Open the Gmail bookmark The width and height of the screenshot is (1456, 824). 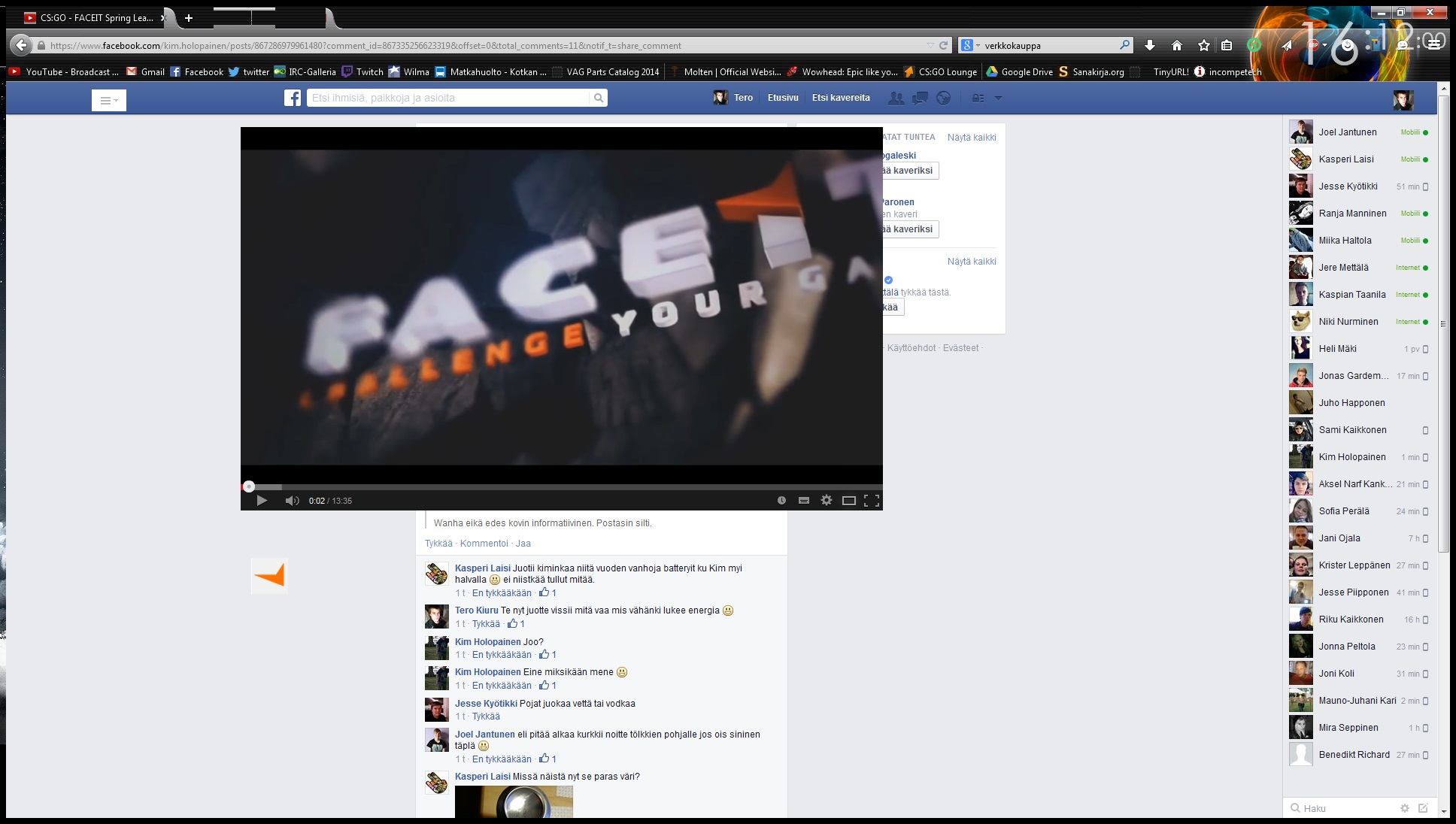pos(146,72)
